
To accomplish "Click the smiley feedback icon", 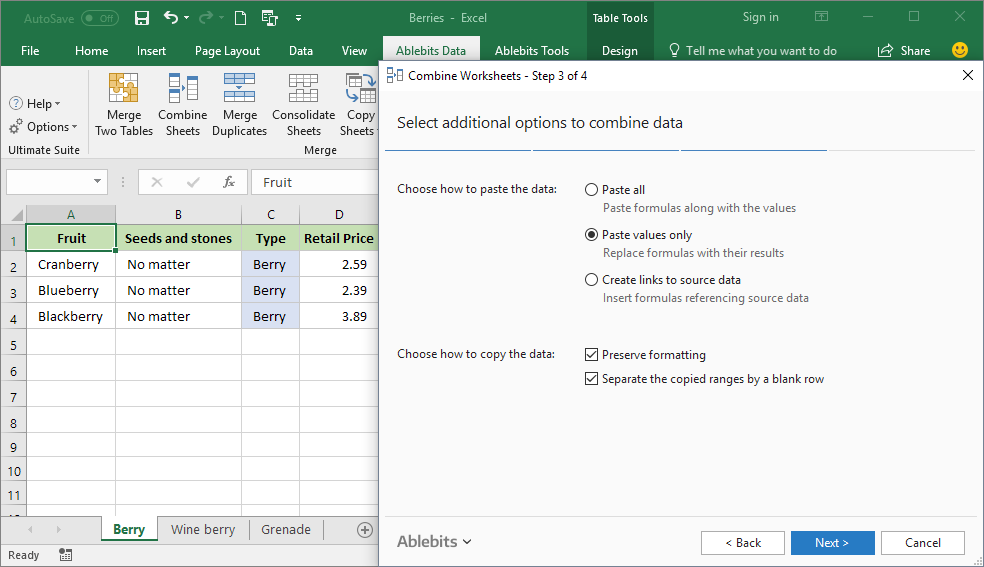I will [x=960, y=50].
